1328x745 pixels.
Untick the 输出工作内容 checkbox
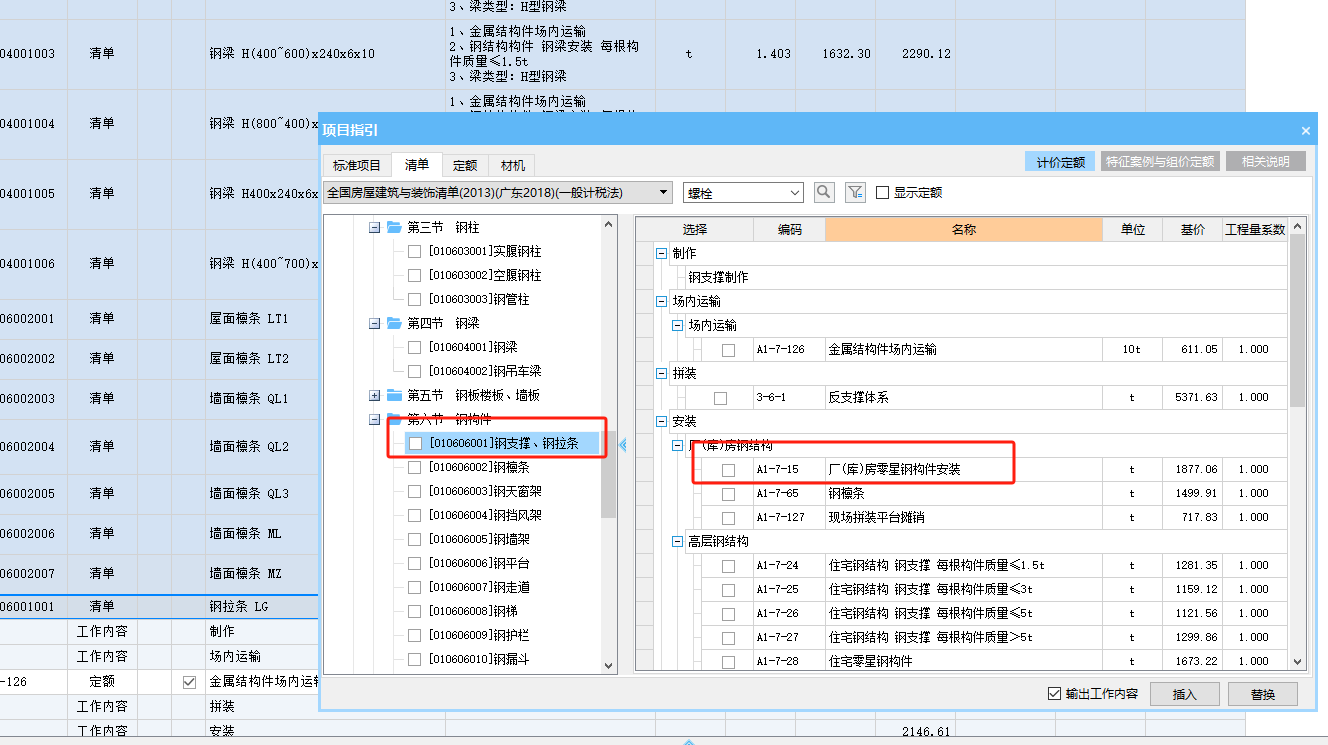coord(1054,693)
